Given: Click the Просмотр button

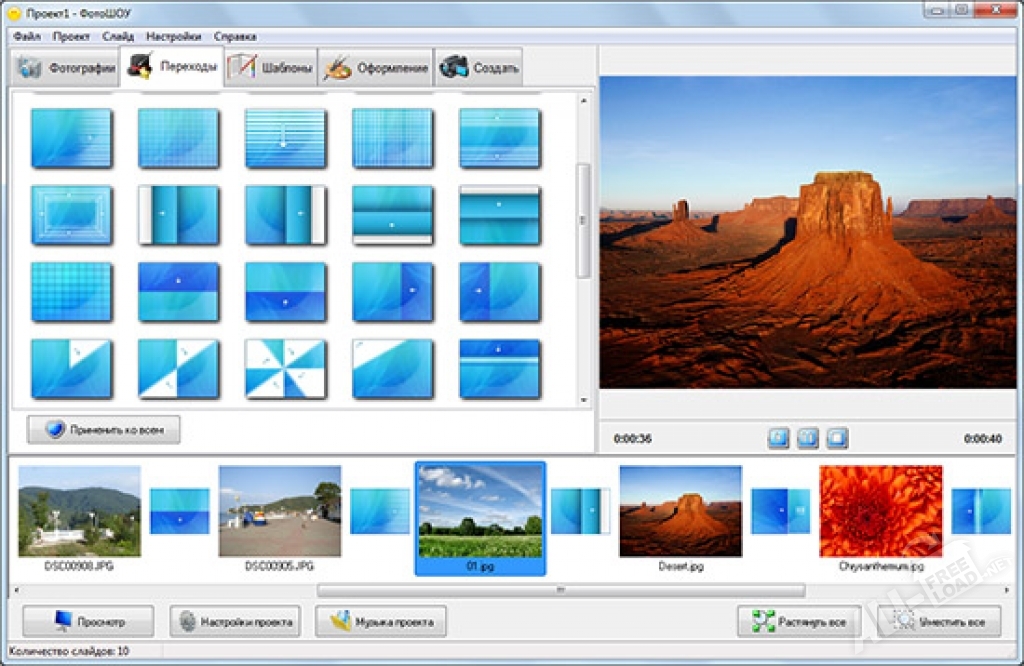Looking at the screenshot, I should click(88, 621).
